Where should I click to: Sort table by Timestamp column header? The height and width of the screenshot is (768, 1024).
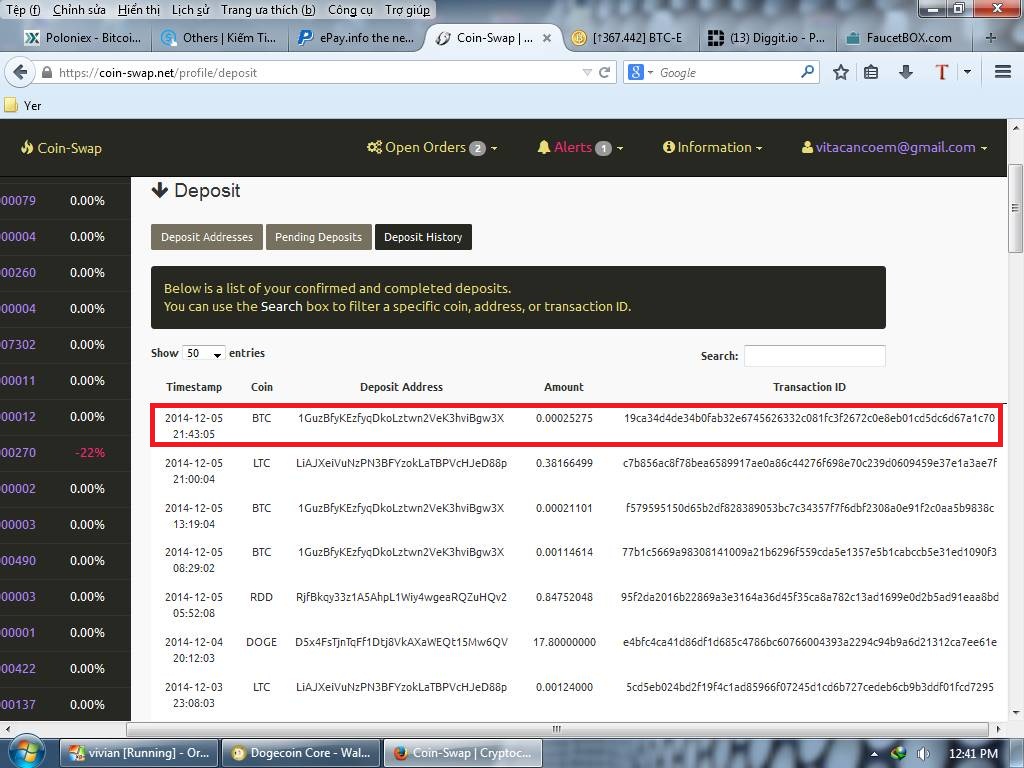[193, 387]
